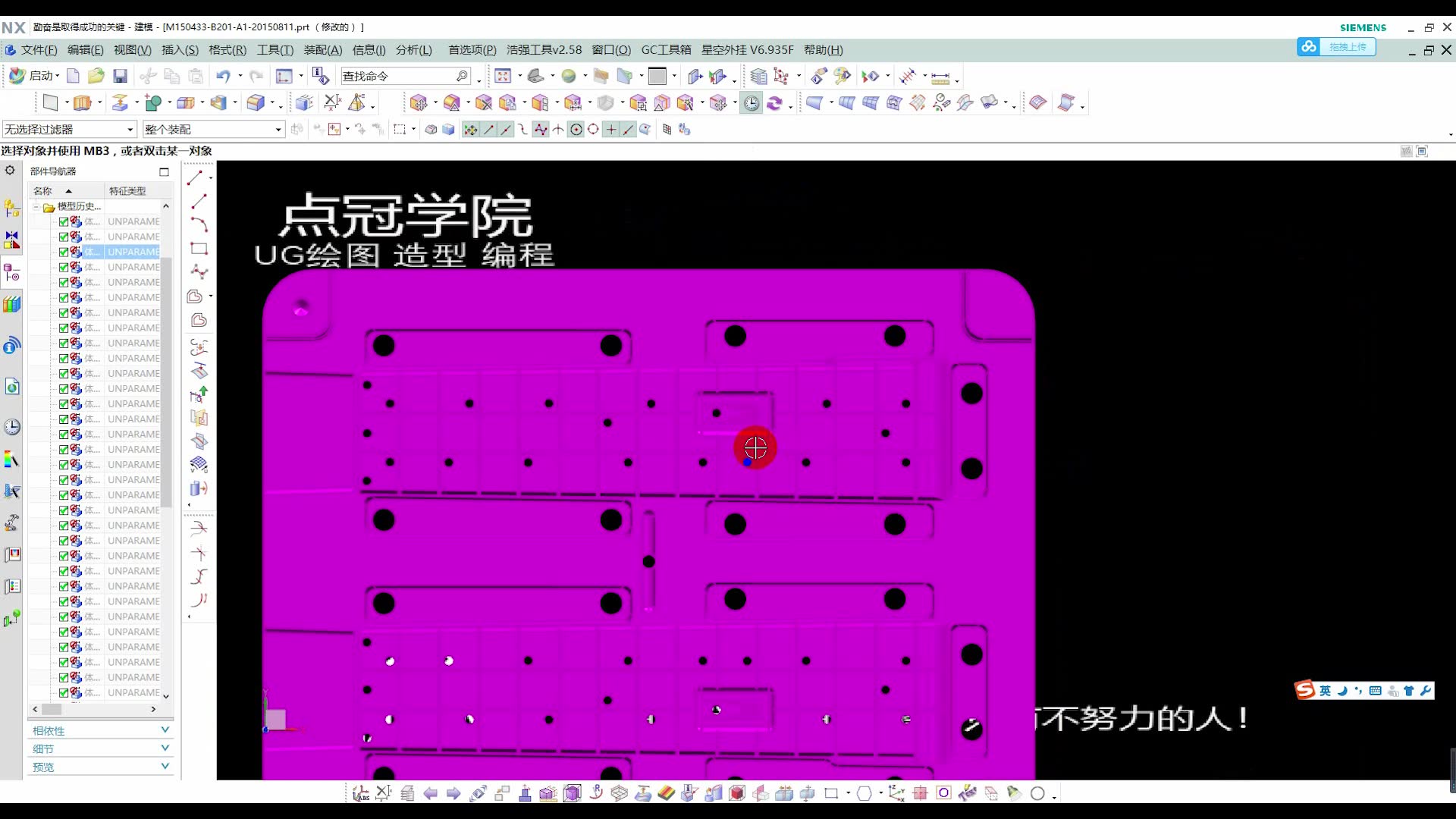This screenshot has width=1456, height=819.
Task: Uncheck the highlighted feature in 部件导航器
Action: [63, 251]
